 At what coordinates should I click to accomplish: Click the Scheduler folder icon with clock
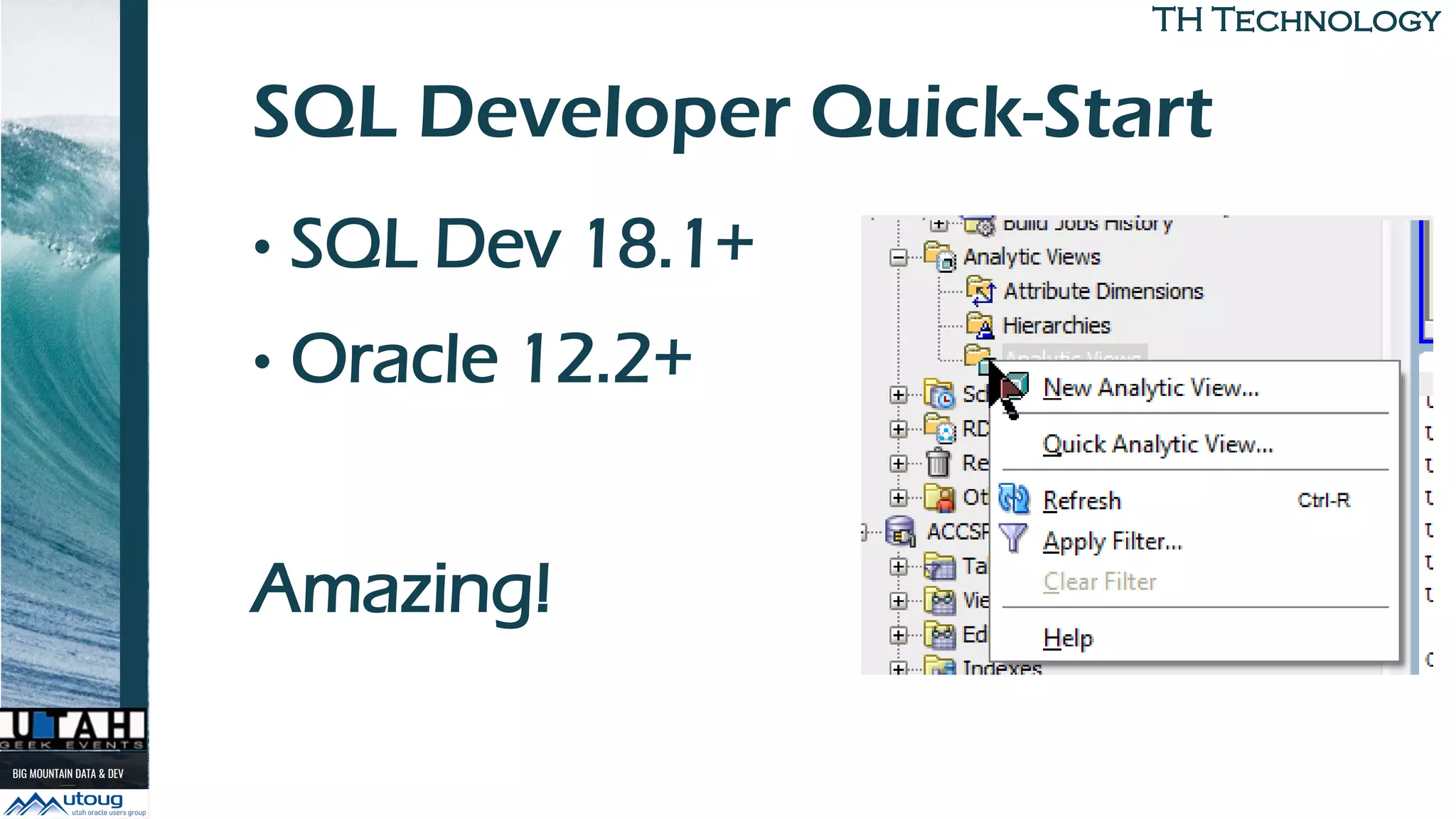coord(940,394)
